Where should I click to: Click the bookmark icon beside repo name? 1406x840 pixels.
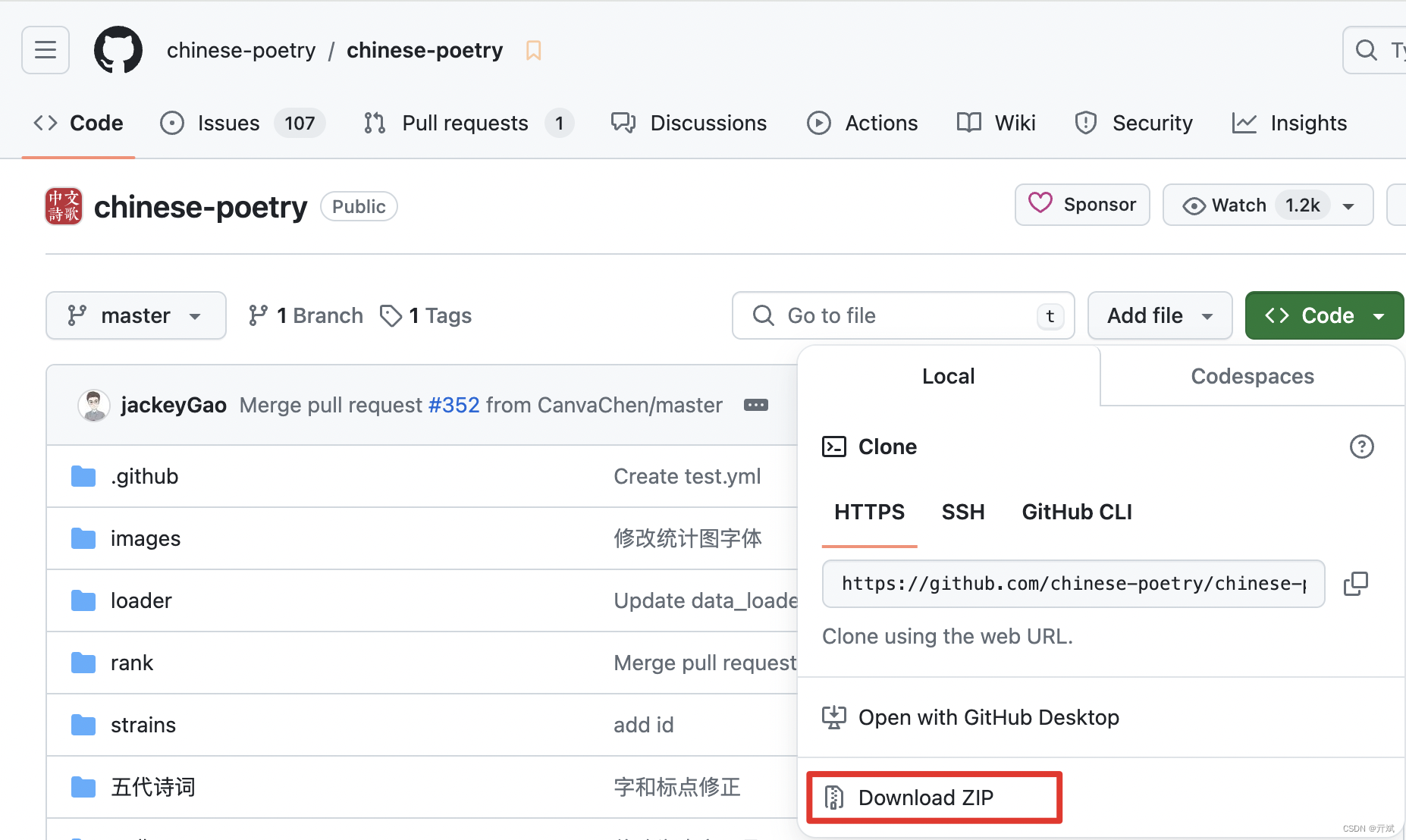click(x=534, y=50)
